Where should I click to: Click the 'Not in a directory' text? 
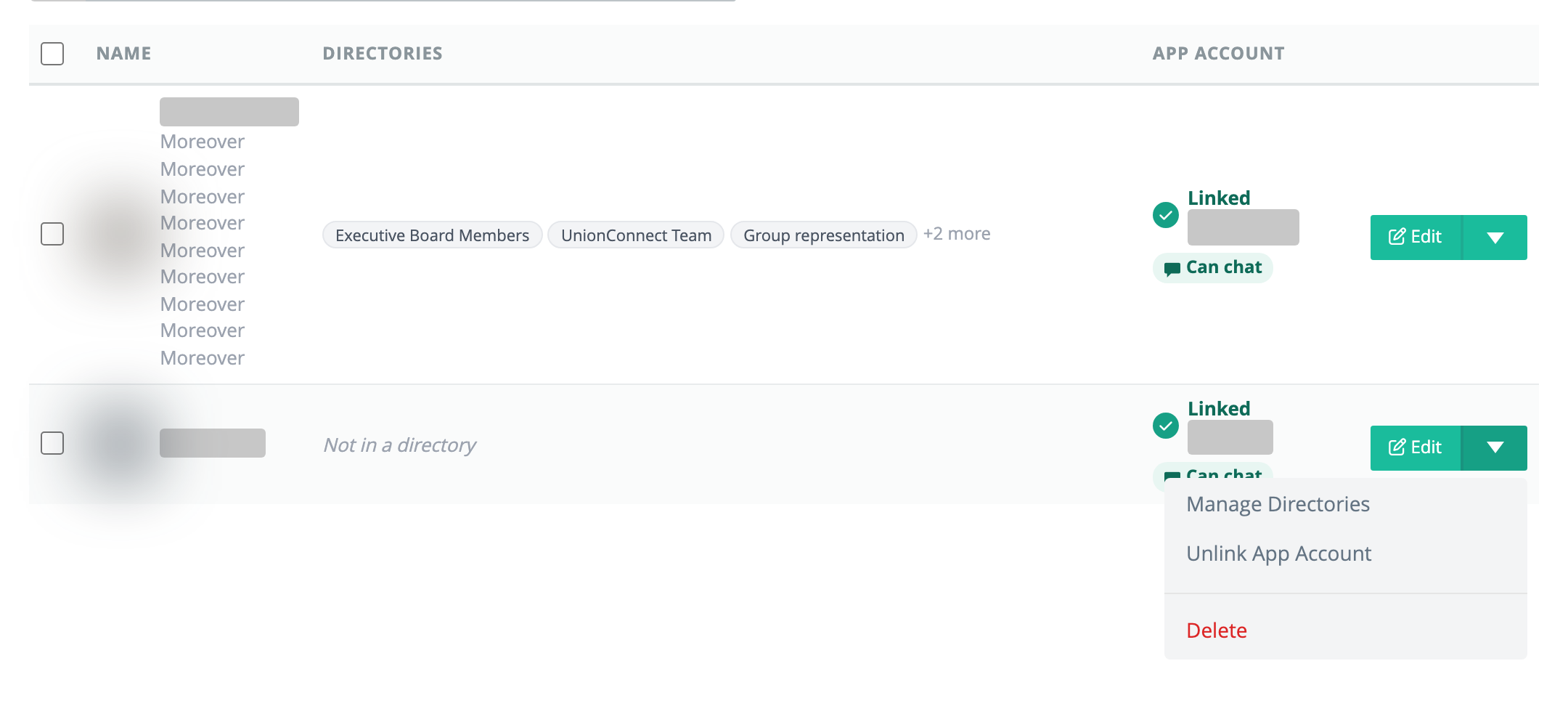coord(400,445)
